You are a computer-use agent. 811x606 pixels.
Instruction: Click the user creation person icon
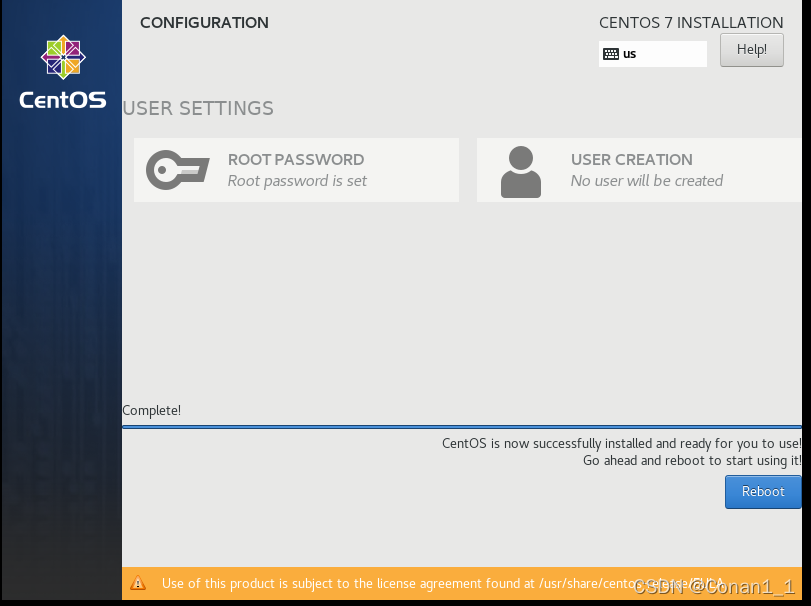(521, 172)
